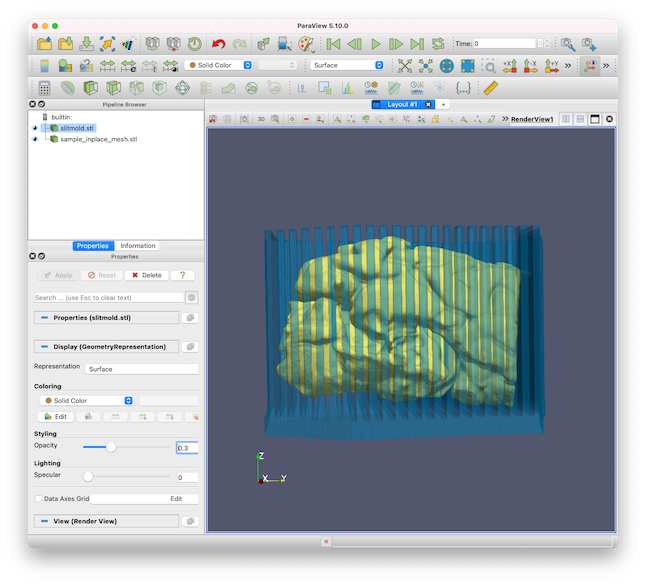Open Representation Surface combo box in Properties
The image size is (646, 585).
coord(141,369)
